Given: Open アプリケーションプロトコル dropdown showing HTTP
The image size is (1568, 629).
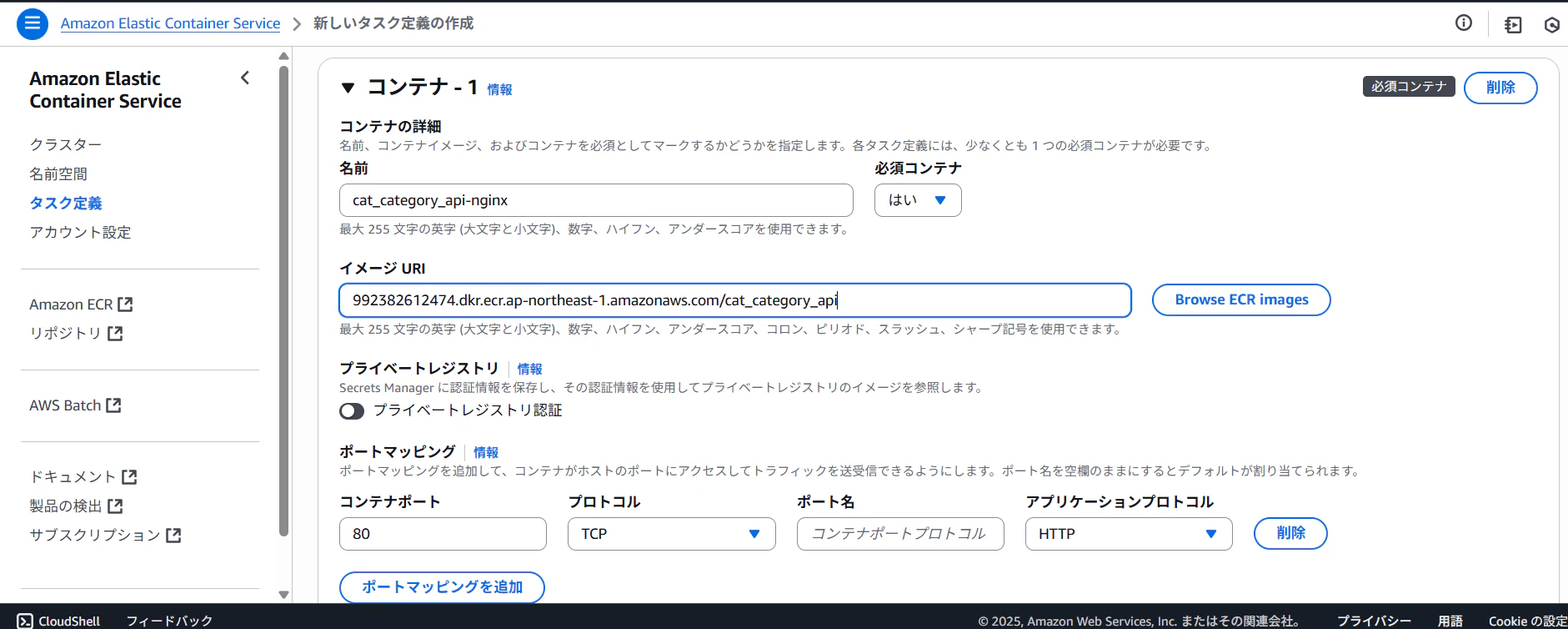Looking at the screenshot, I should pyautogui.click(x=1129, y=534).
